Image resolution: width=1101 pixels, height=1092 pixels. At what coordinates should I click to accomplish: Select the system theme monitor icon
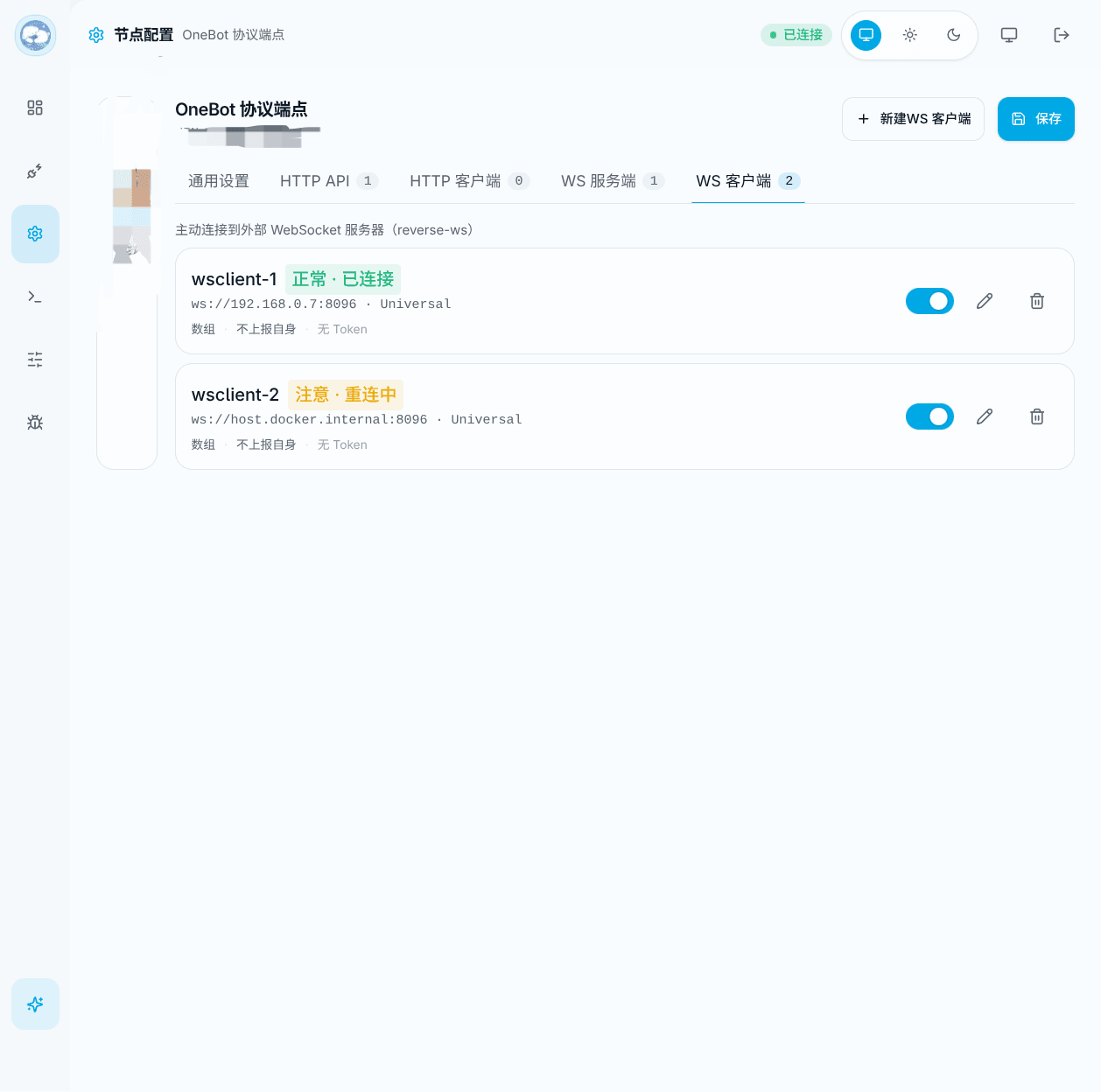pos(866,35)
